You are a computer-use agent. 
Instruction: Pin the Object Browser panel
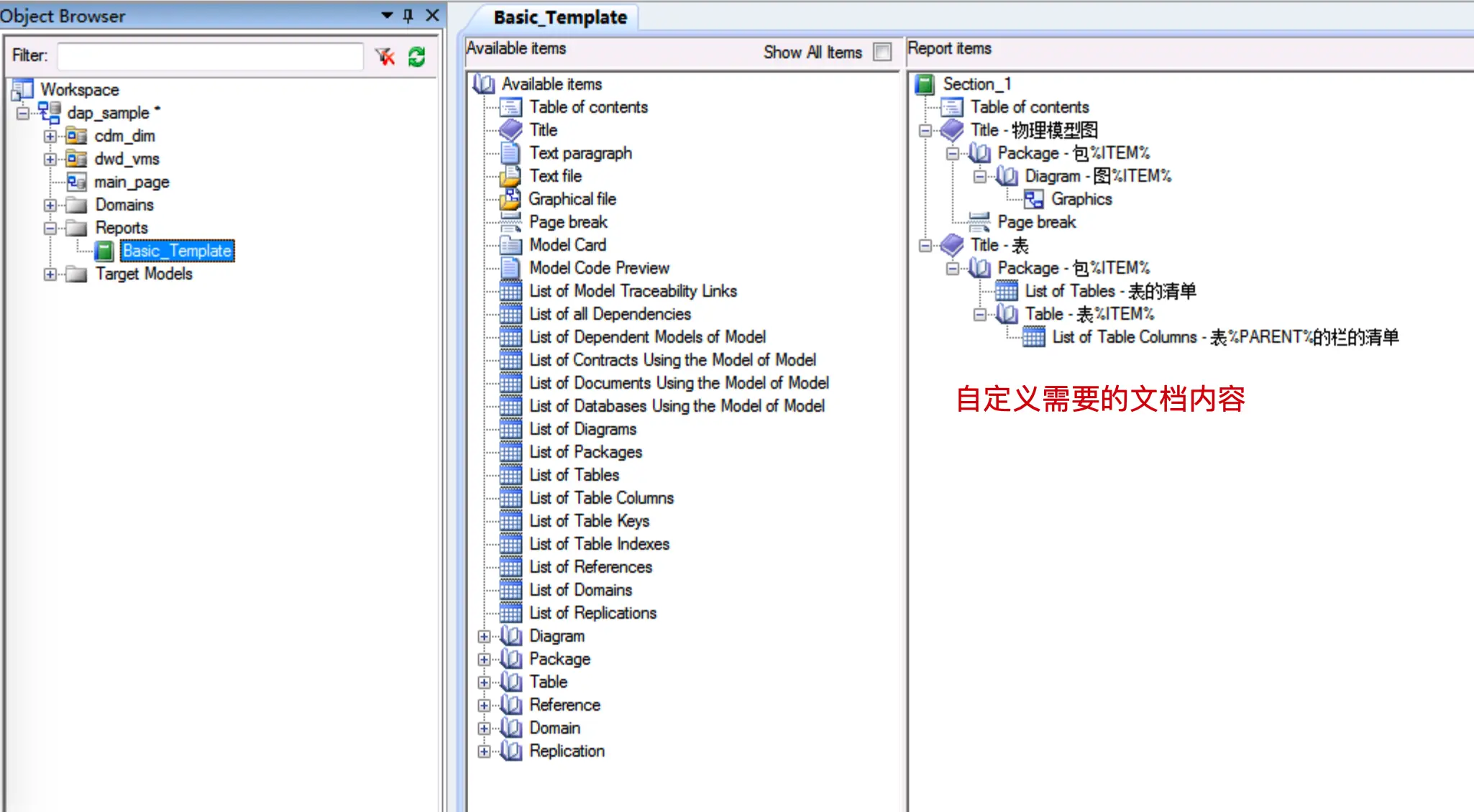tap(408, 15)
